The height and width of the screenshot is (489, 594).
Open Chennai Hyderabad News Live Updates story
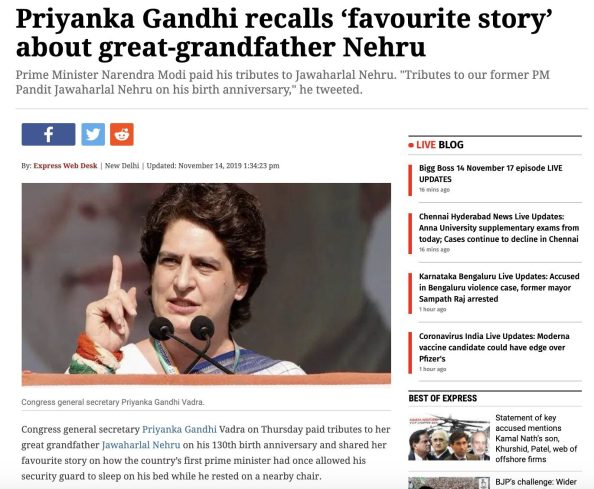click(x=499, y=228)
